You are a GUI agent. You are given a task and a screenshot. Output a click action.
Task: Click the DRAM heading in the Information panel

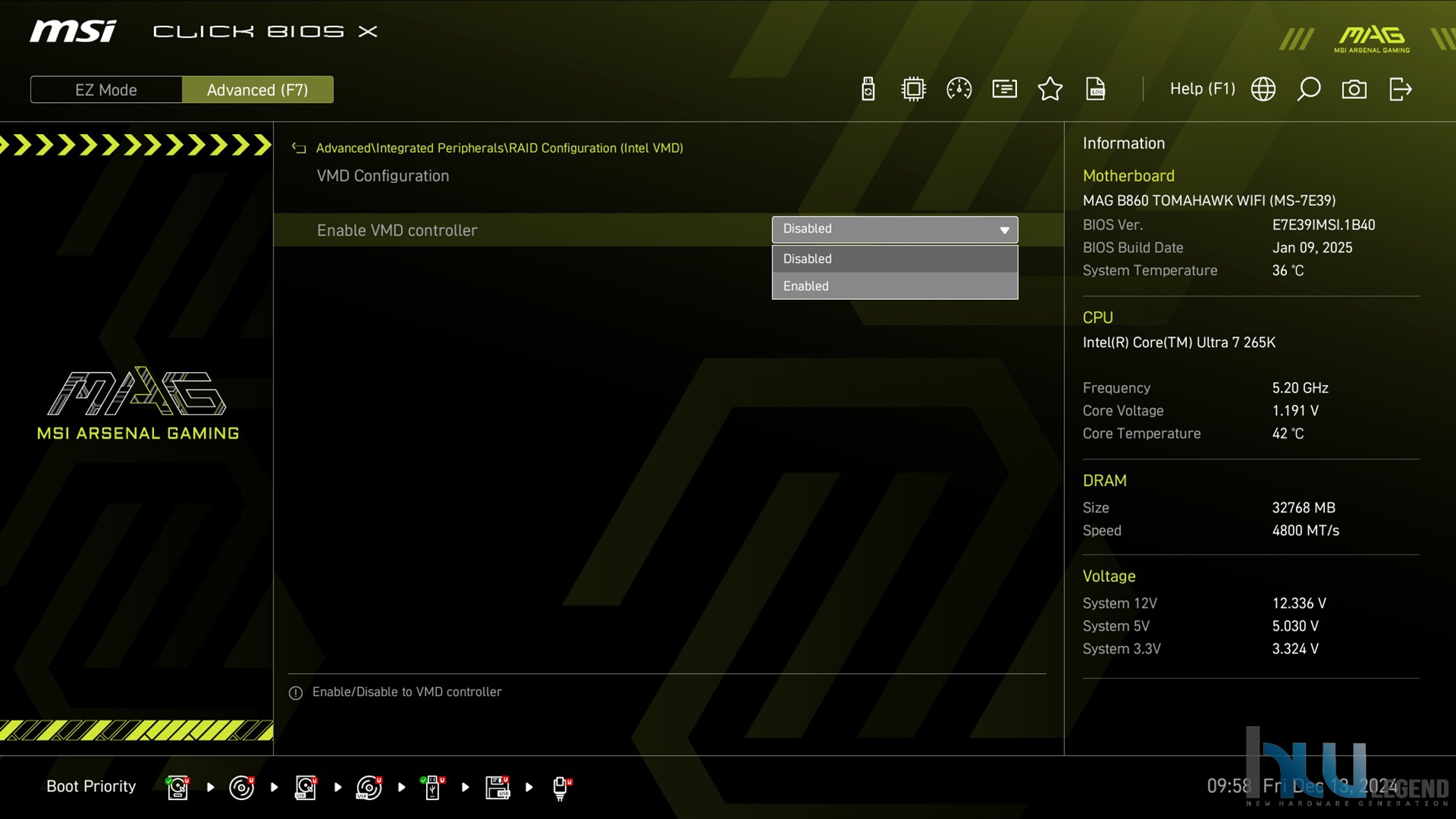click(x=1104, y=481)
